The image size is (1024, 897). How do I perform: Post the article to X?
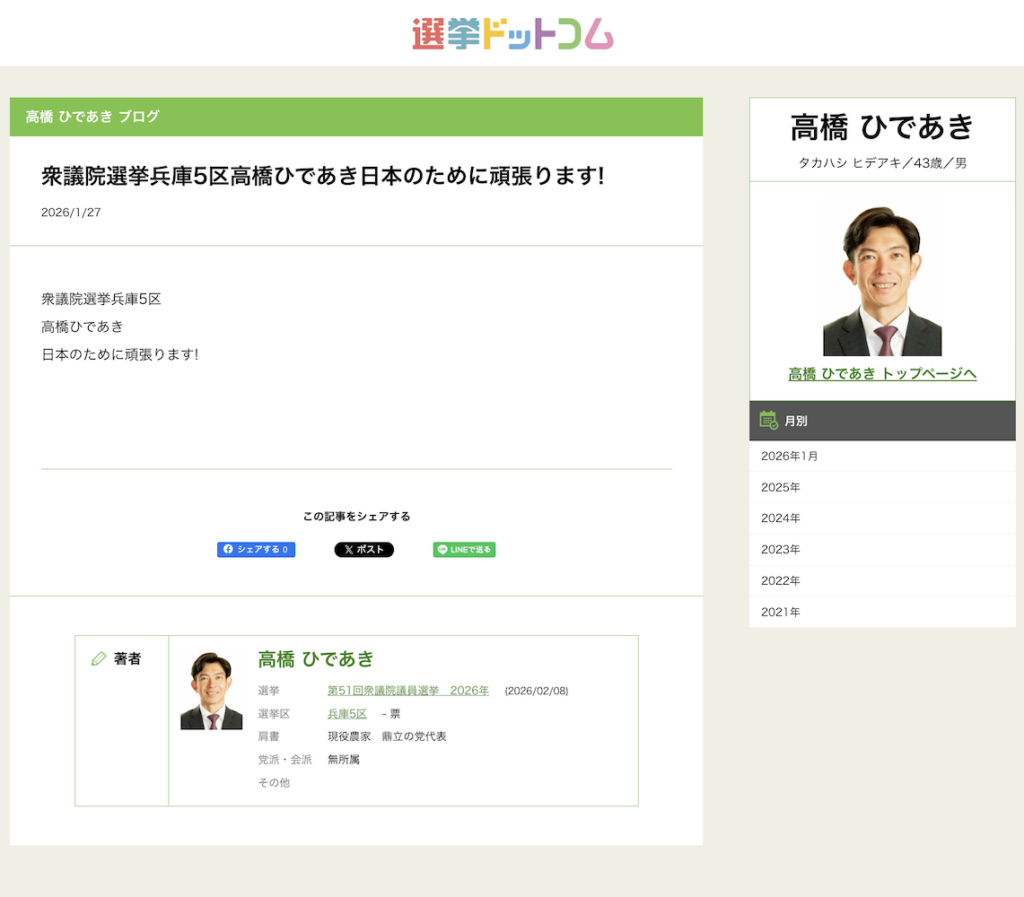point(364,550)
